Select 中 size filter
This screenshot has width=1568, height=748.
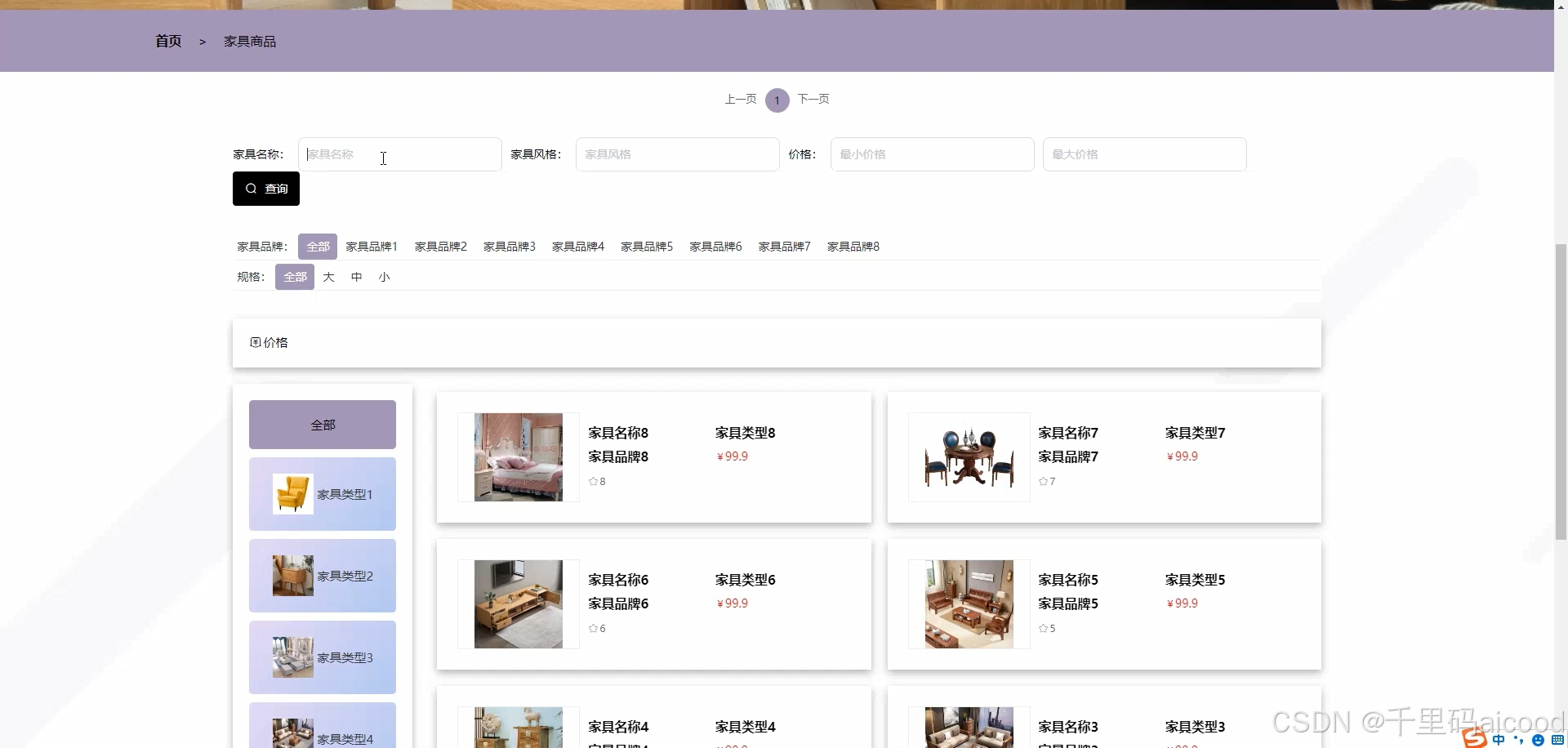[x=357, y=277]
